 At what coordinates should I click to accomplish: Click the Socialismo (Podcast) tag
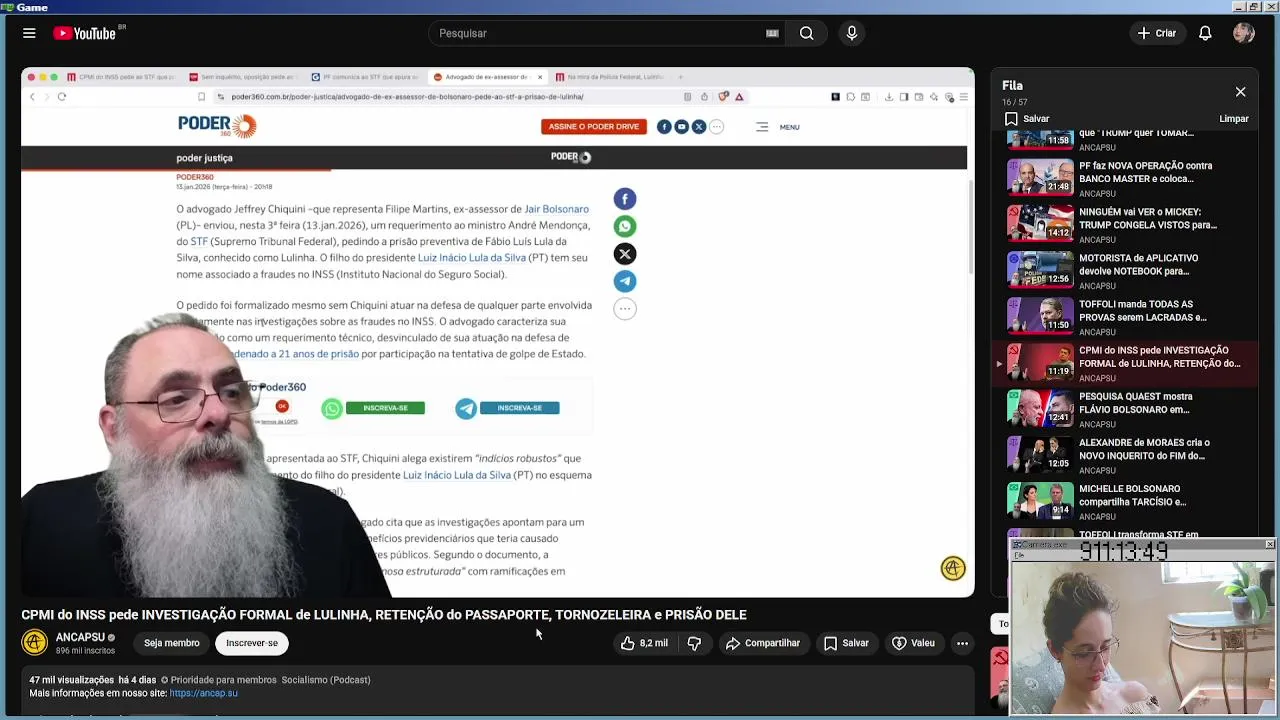tap(326, 680)
